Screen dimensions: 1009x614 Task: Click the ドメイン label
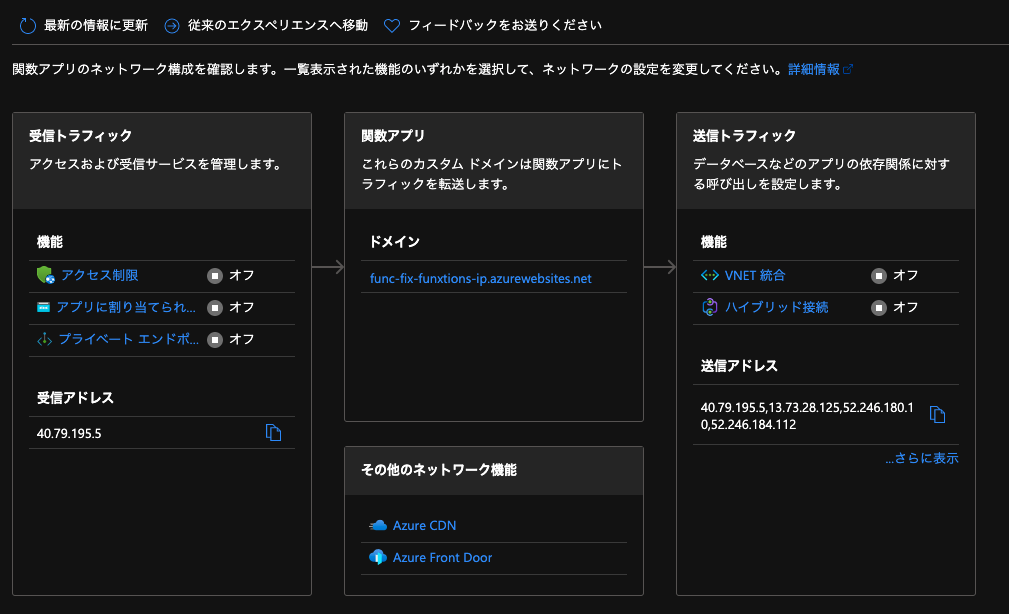[x=394, y=242]
